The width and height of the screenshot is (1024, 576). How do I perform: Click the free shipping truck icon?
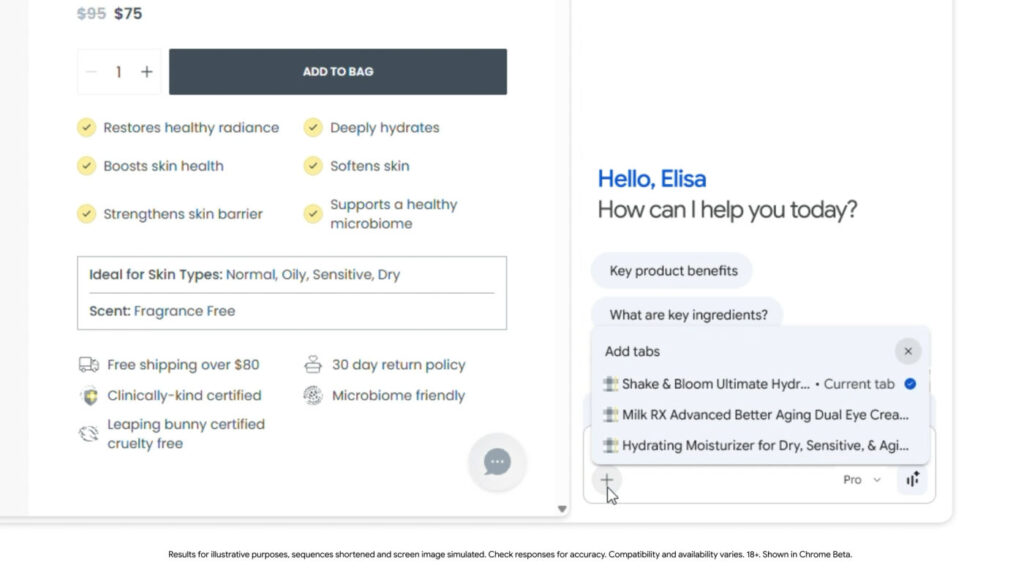pos(89,365)
